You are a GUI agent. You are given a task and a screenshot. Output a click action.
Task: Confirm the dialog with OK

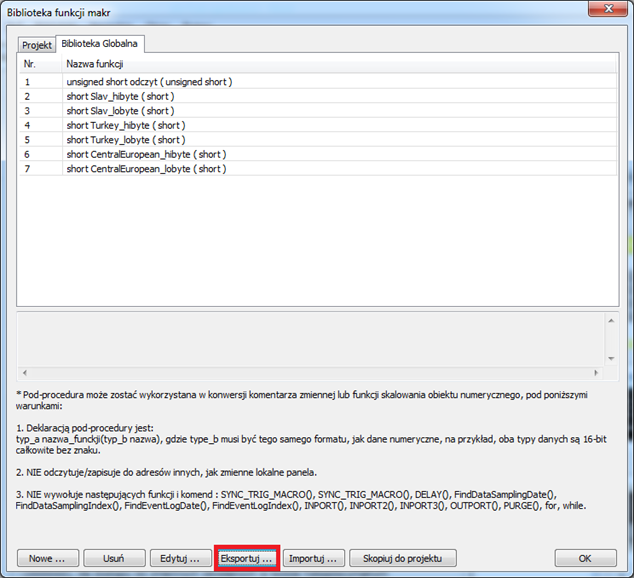click(x=585, y=558)
